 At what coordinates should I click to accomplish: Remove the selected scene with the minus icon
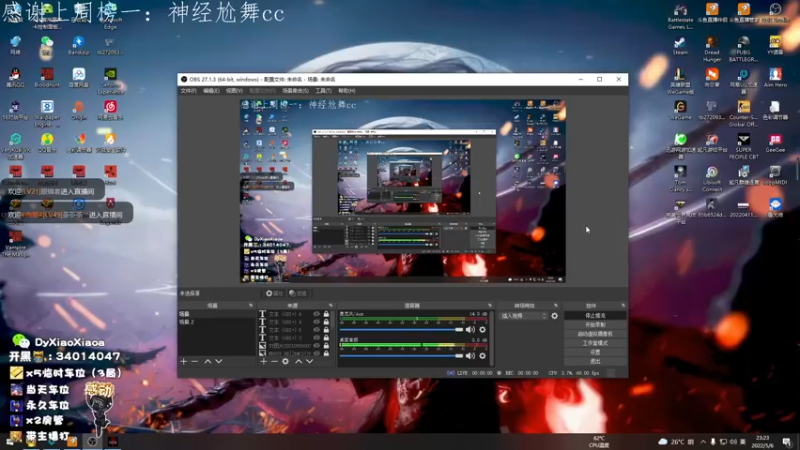click(x=194, y=361)
